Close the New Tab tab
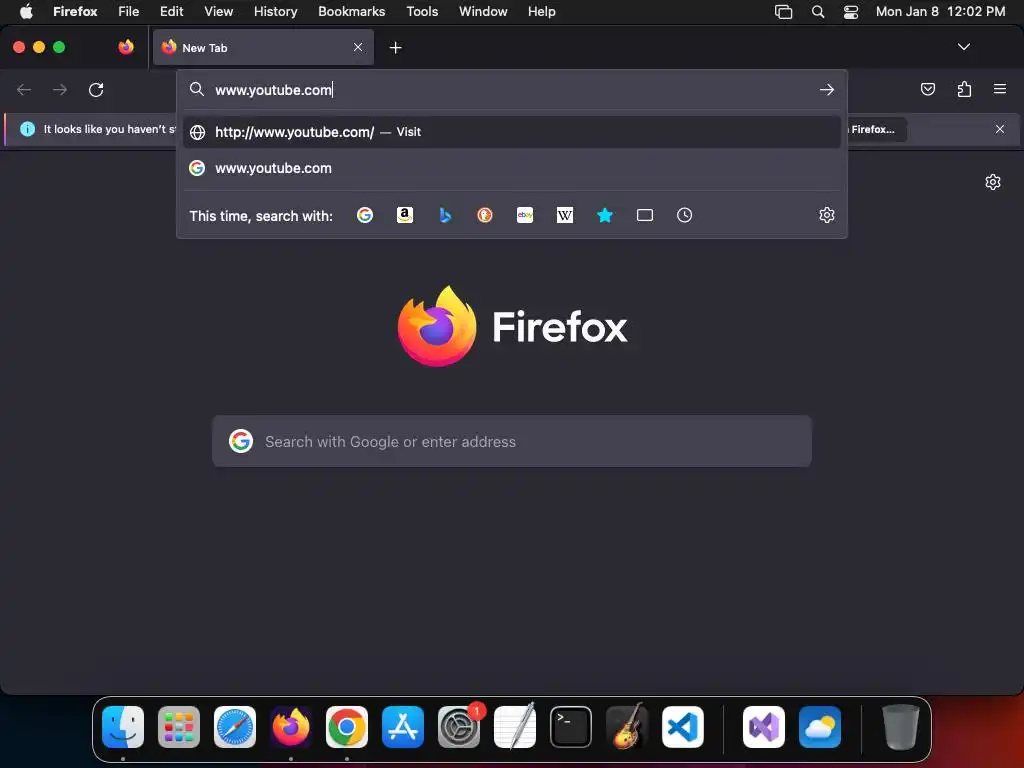Screen dimensions: 1024x768 (x=358, y=47)
